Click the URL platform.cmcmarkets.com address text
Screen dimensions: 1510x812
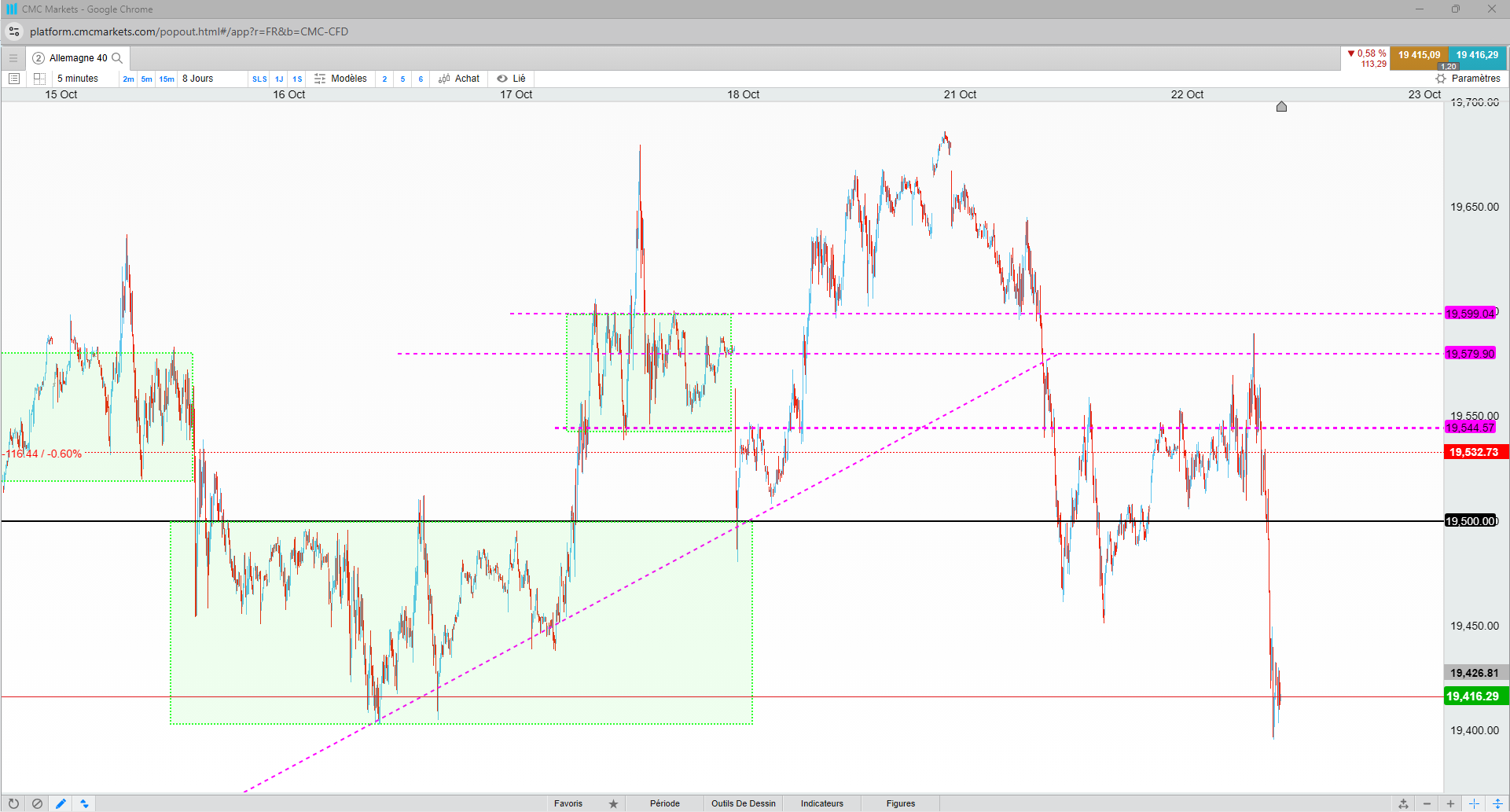(x=189, y=31)
